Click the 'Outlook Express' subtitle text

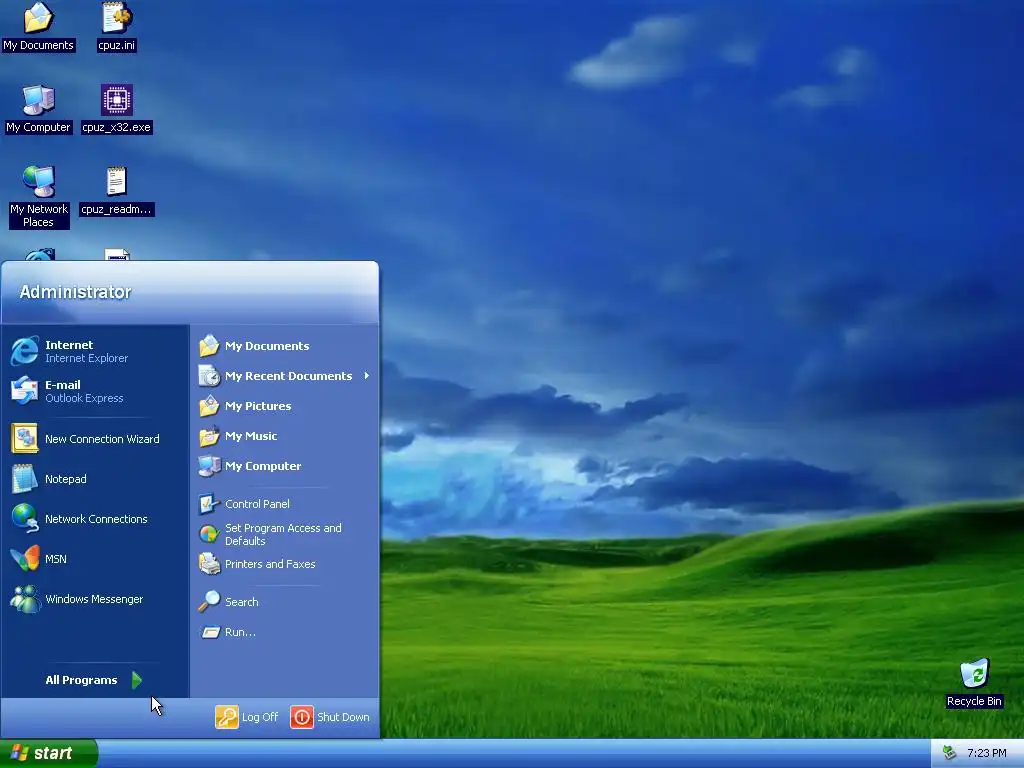click(84, 398)
